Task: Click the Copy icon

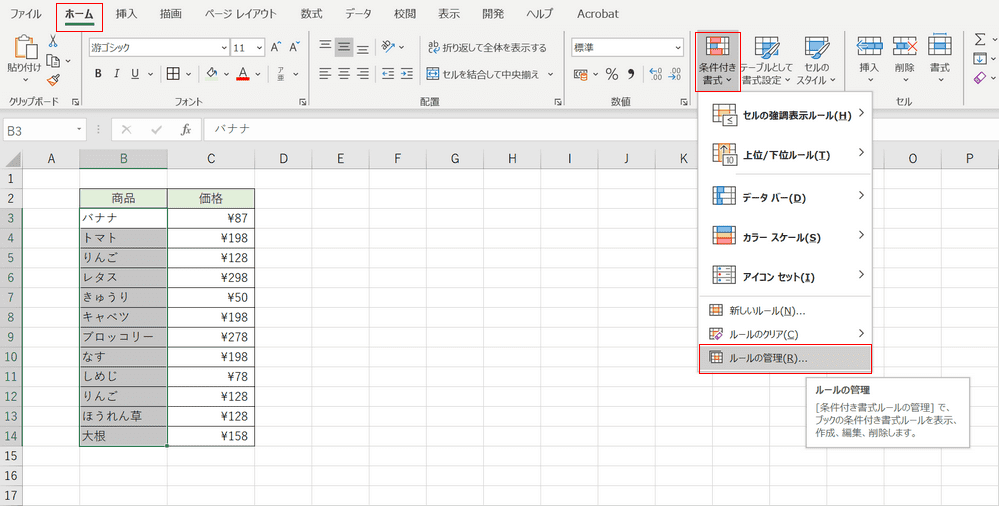Action: pyautogui.click(x=54, y=61)
